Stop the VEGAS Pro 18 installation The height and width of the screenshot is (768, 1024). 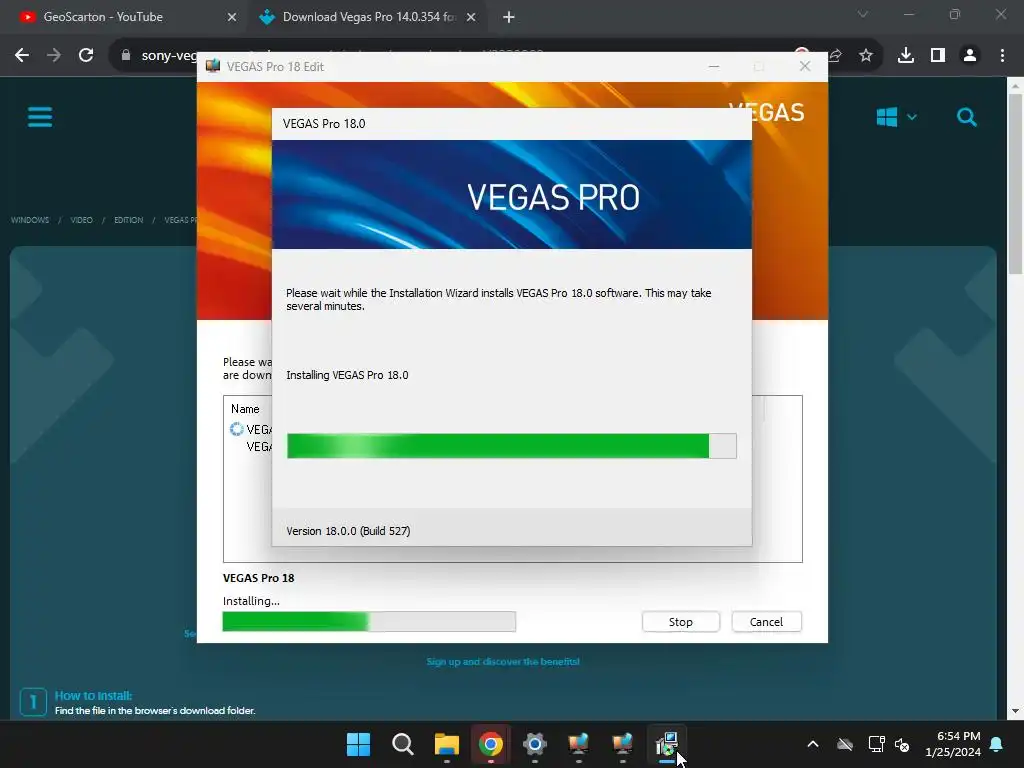click(x=680, y=622)
